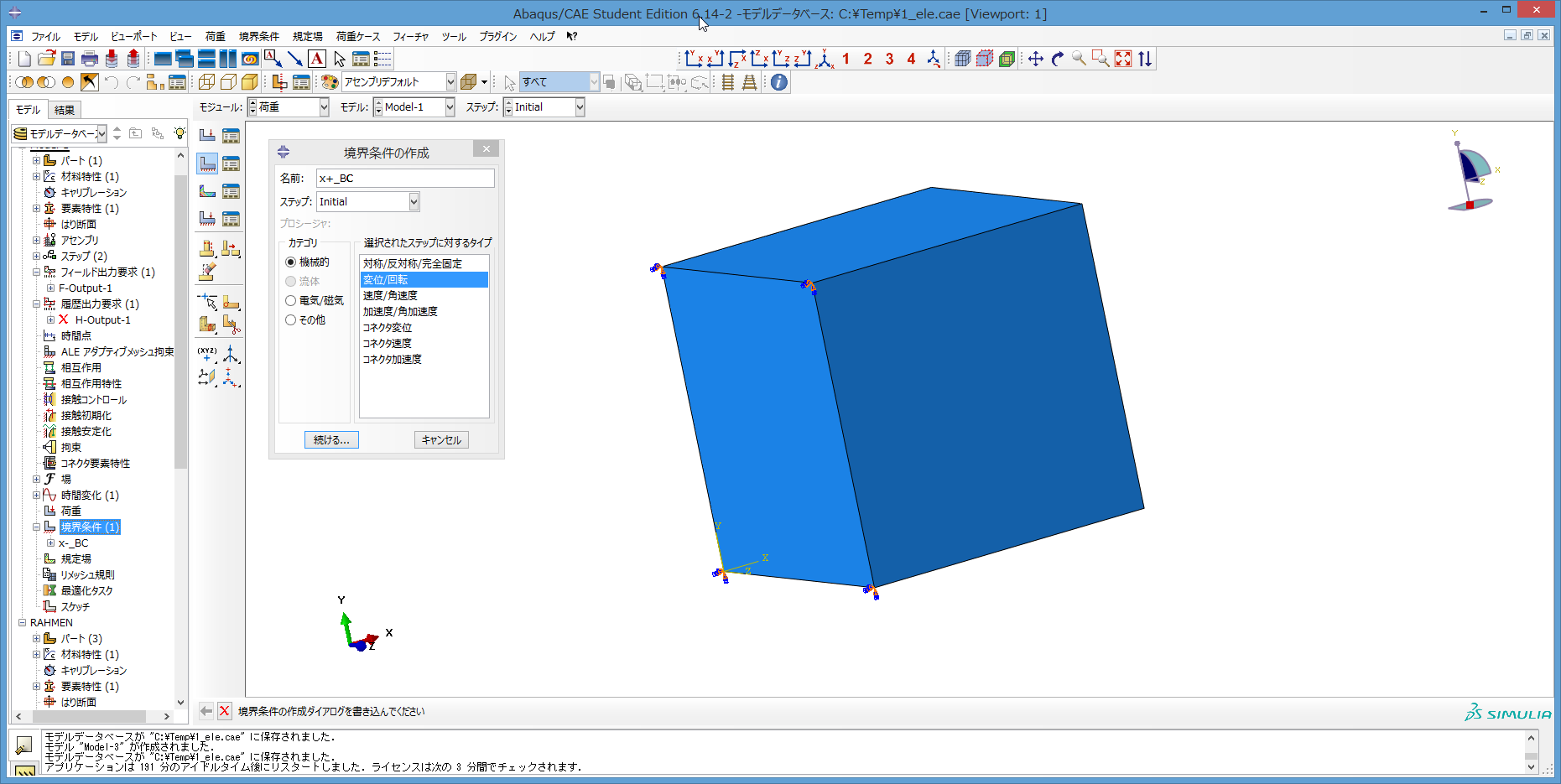
Task: Expand the ステップ (2) tree node
Action: click(36, 257)
